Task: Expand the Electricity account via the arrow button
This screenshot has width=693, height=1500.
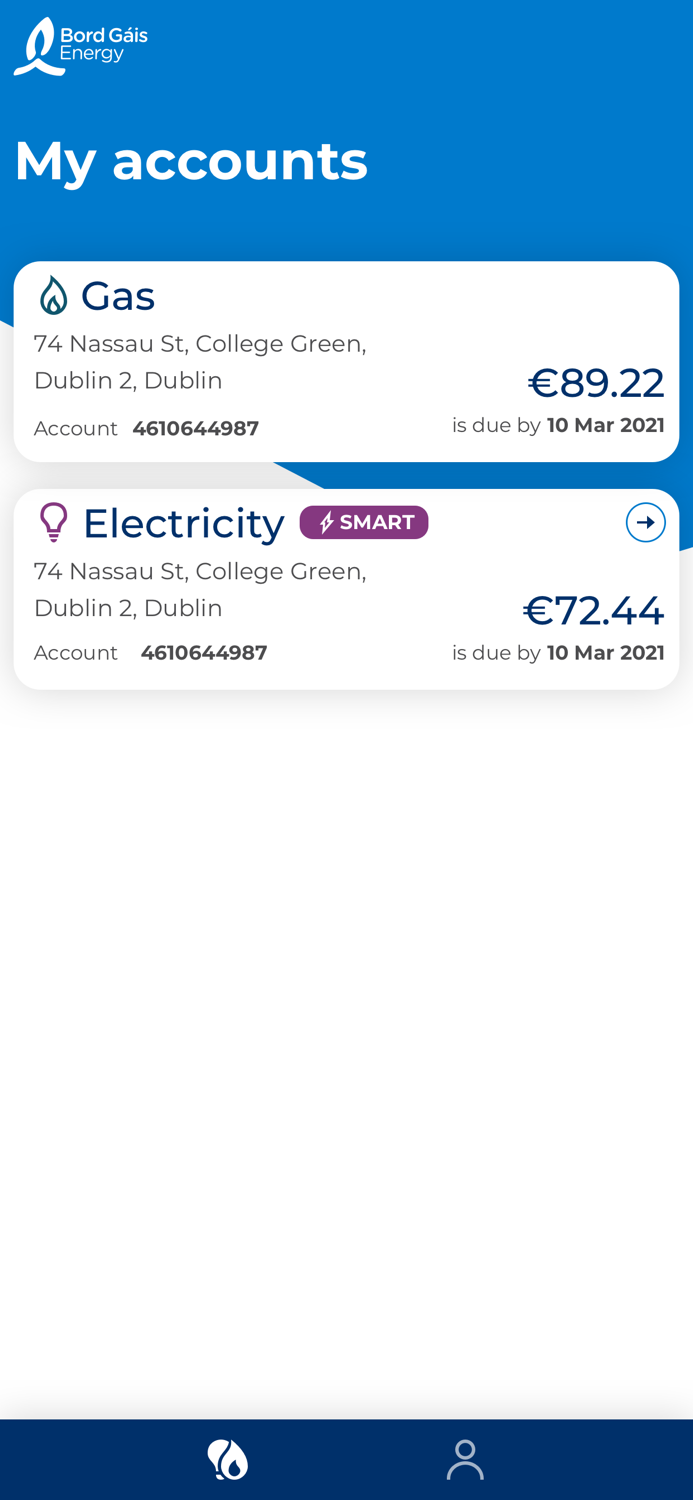Action: point(647,522)
